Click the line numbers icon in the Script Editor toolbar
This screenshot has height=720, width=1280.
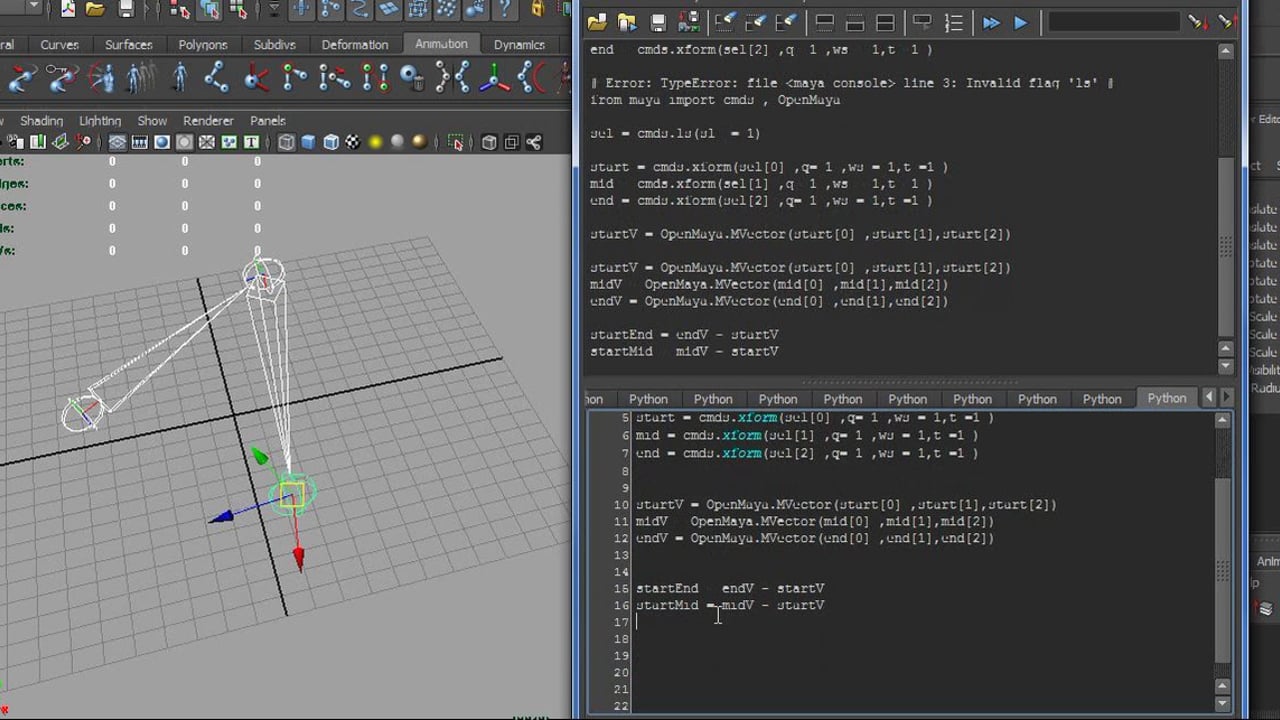click(953, 22)
